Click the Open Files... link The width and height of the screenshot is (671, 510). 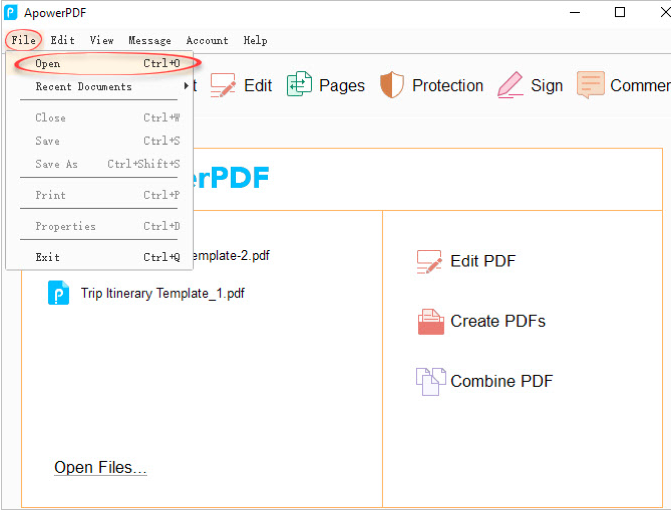[101, 467]
